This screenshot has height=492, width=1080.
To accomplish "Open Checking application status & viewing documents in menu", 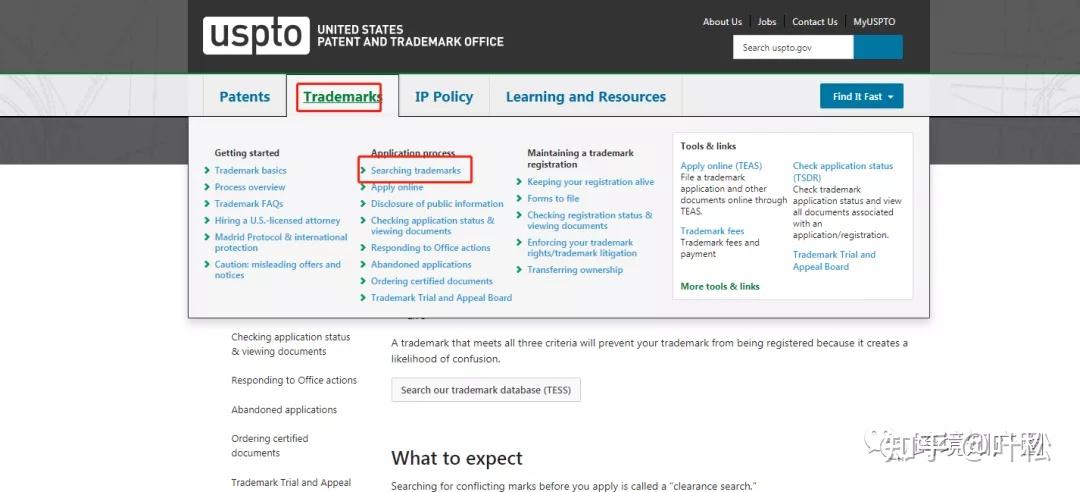I will click(x=433, y=225).
